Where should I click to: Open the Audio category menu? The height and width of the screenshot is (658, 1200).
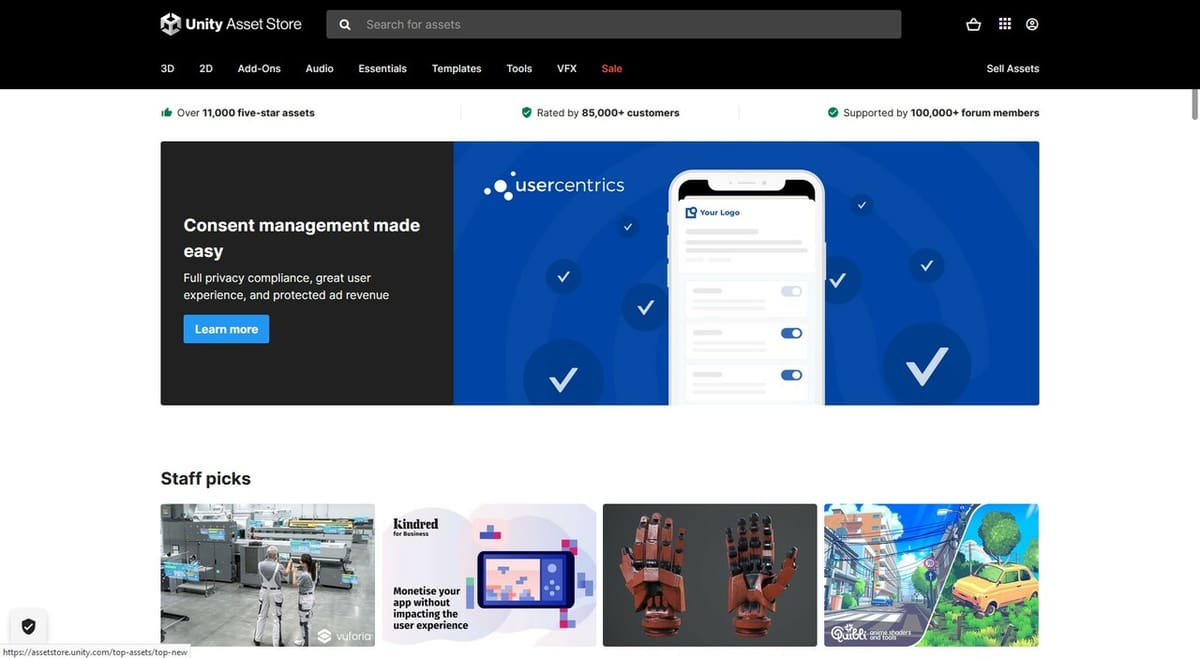tap(319, 68)
